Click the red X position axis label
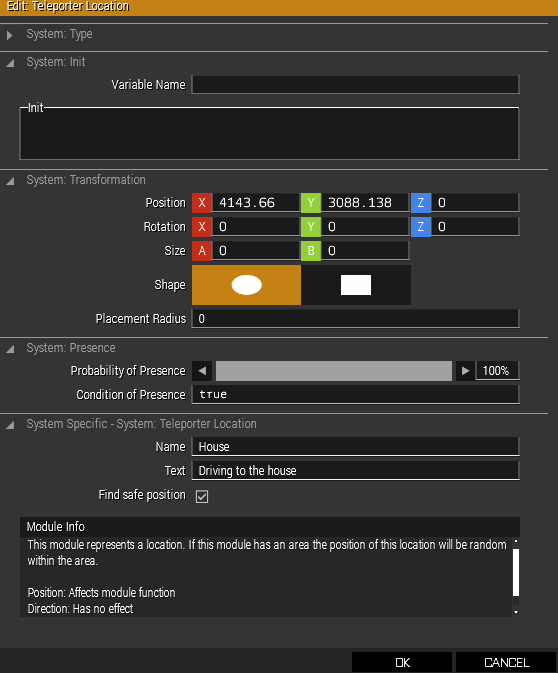The image size is (558, 673). pos(202,203)
